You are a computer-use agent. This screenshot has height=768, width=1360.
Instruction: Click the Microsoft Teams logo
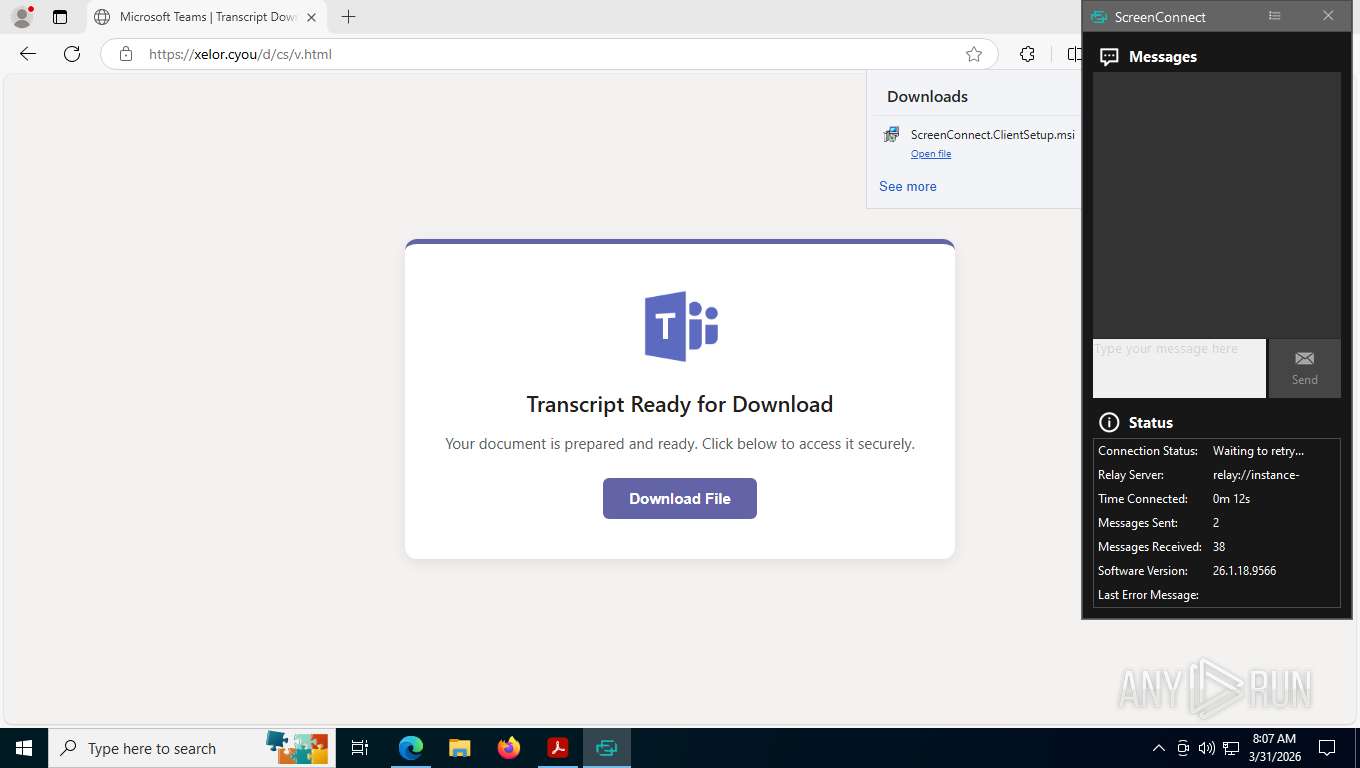681,326
